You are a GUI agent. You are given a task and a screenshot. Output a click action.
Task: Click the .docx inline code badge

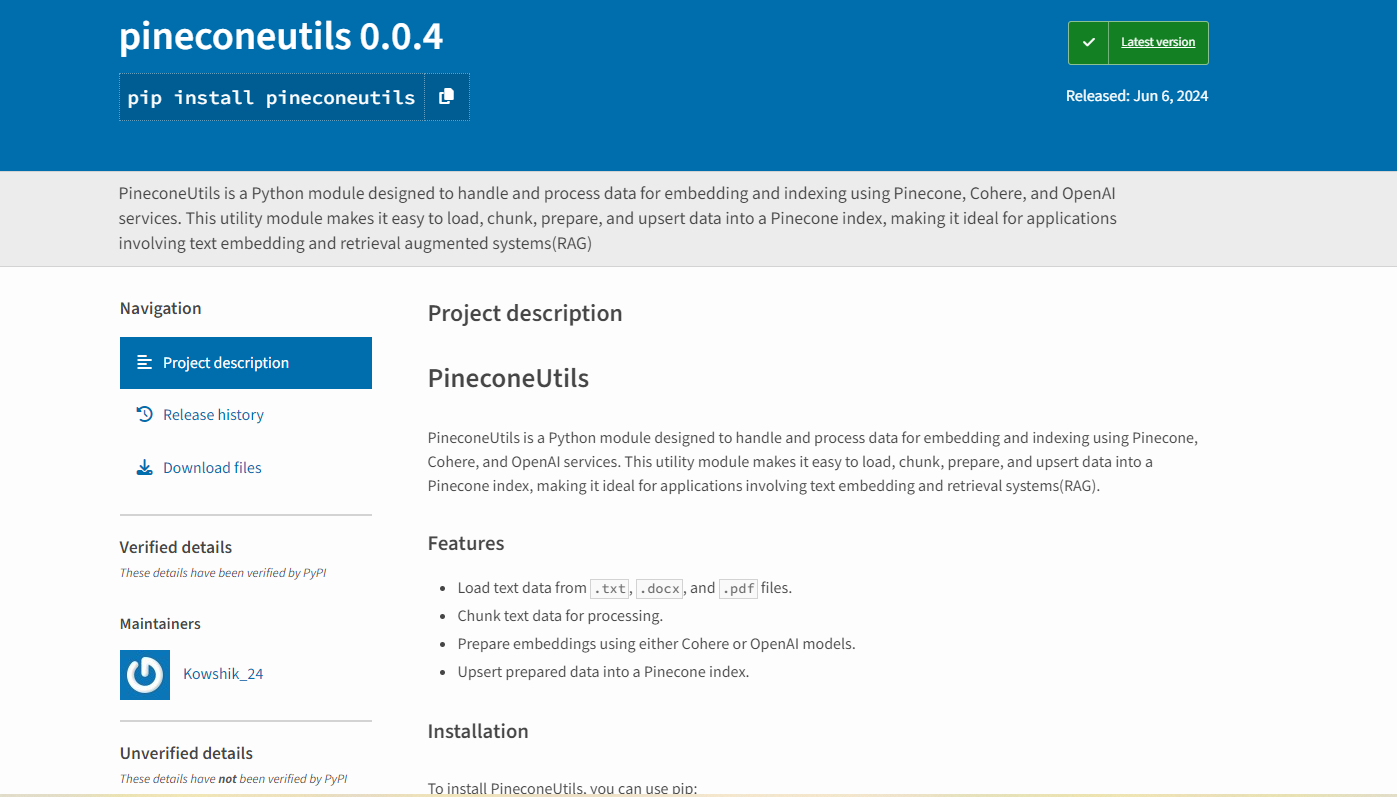659,588
